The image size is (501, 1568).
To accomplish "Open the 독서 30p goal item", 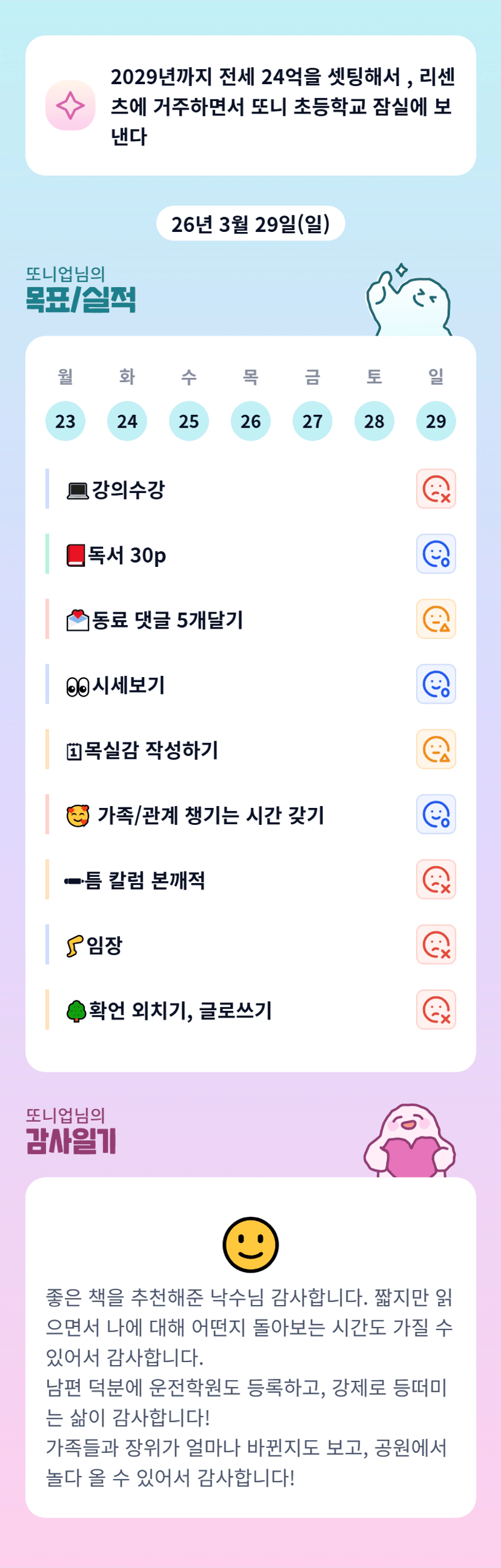I will click(x=127, y=555).
